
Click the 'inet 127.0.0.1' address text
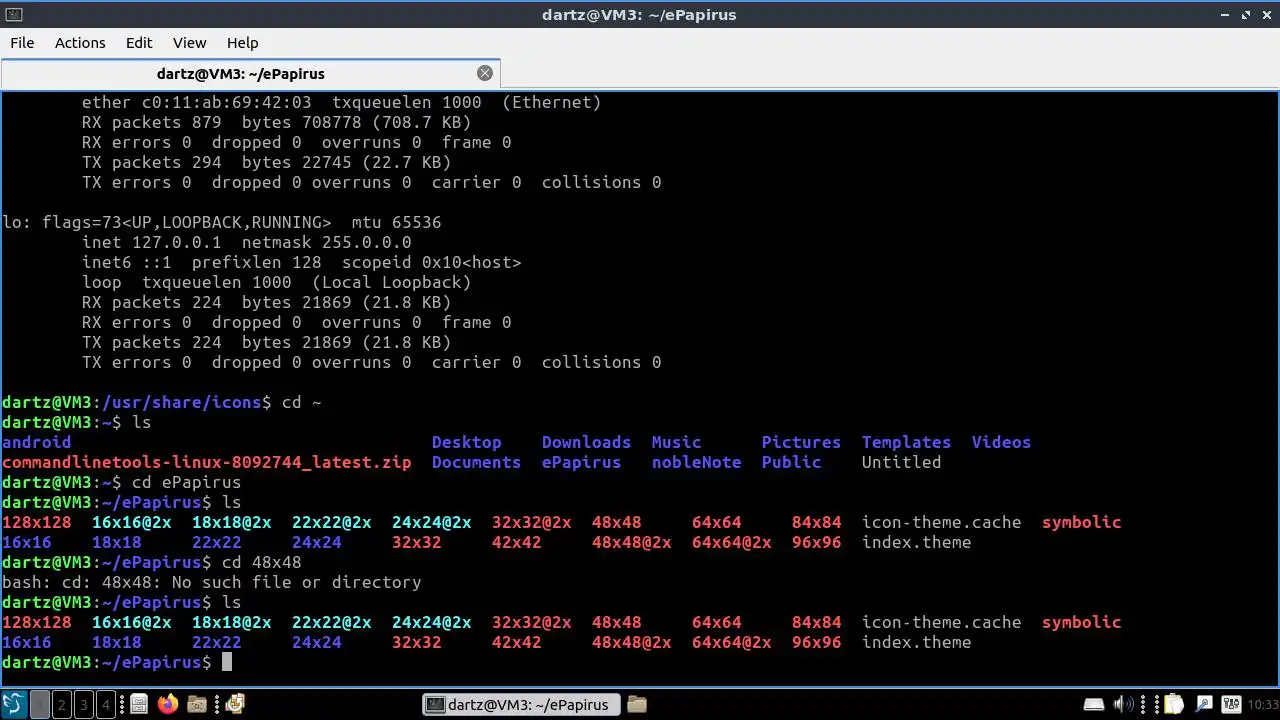coord(152,242)
